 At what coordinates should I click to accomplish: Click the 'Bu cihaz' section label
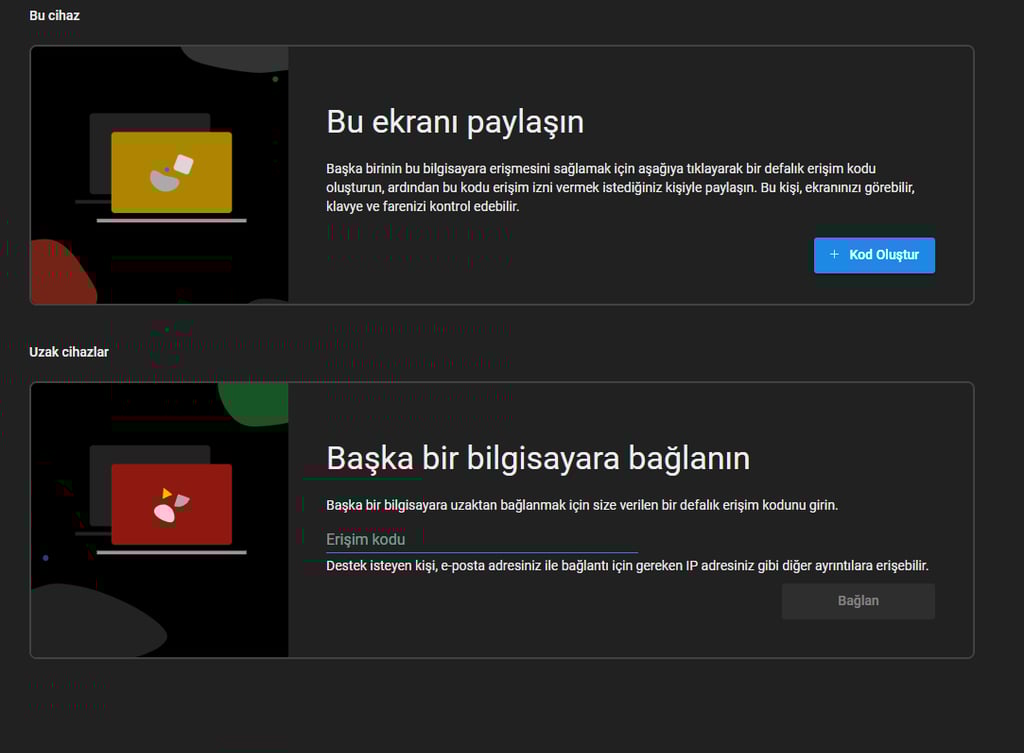54,16
